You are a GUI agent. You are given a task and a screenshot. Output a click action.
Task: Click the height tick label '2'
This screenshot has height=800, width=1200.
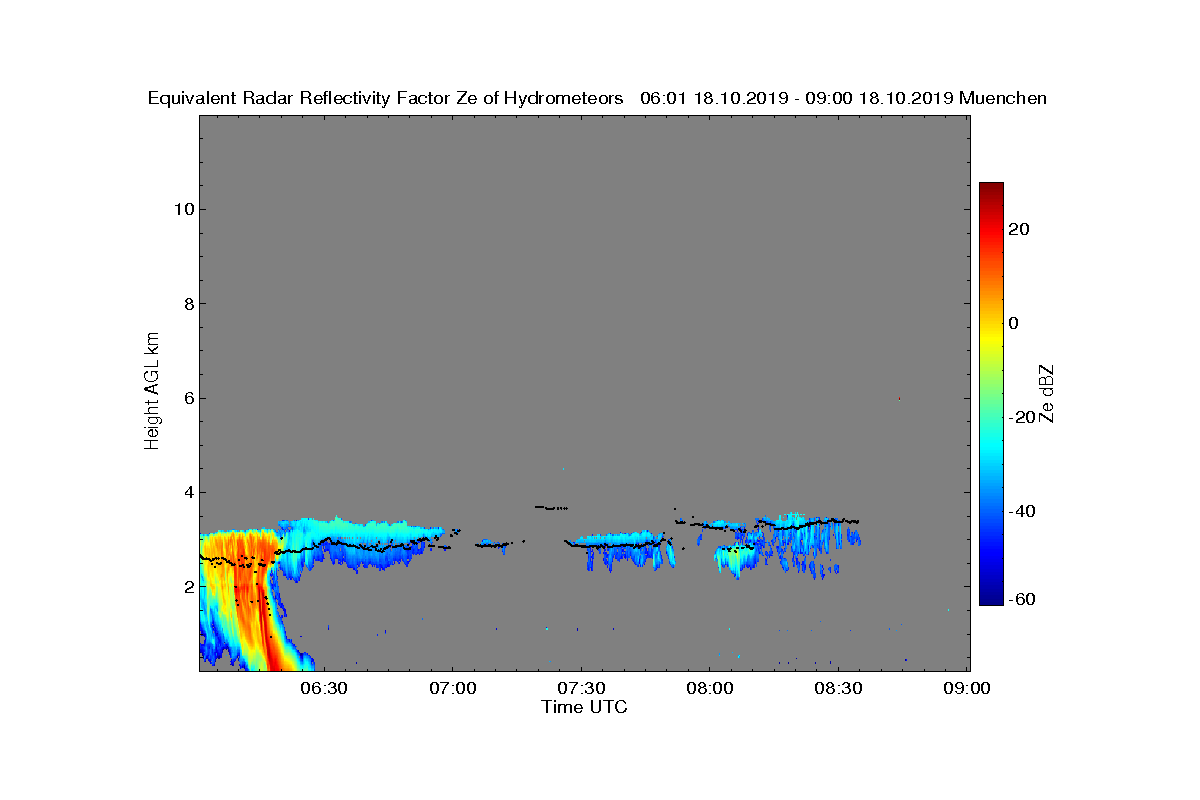(188, 587)
